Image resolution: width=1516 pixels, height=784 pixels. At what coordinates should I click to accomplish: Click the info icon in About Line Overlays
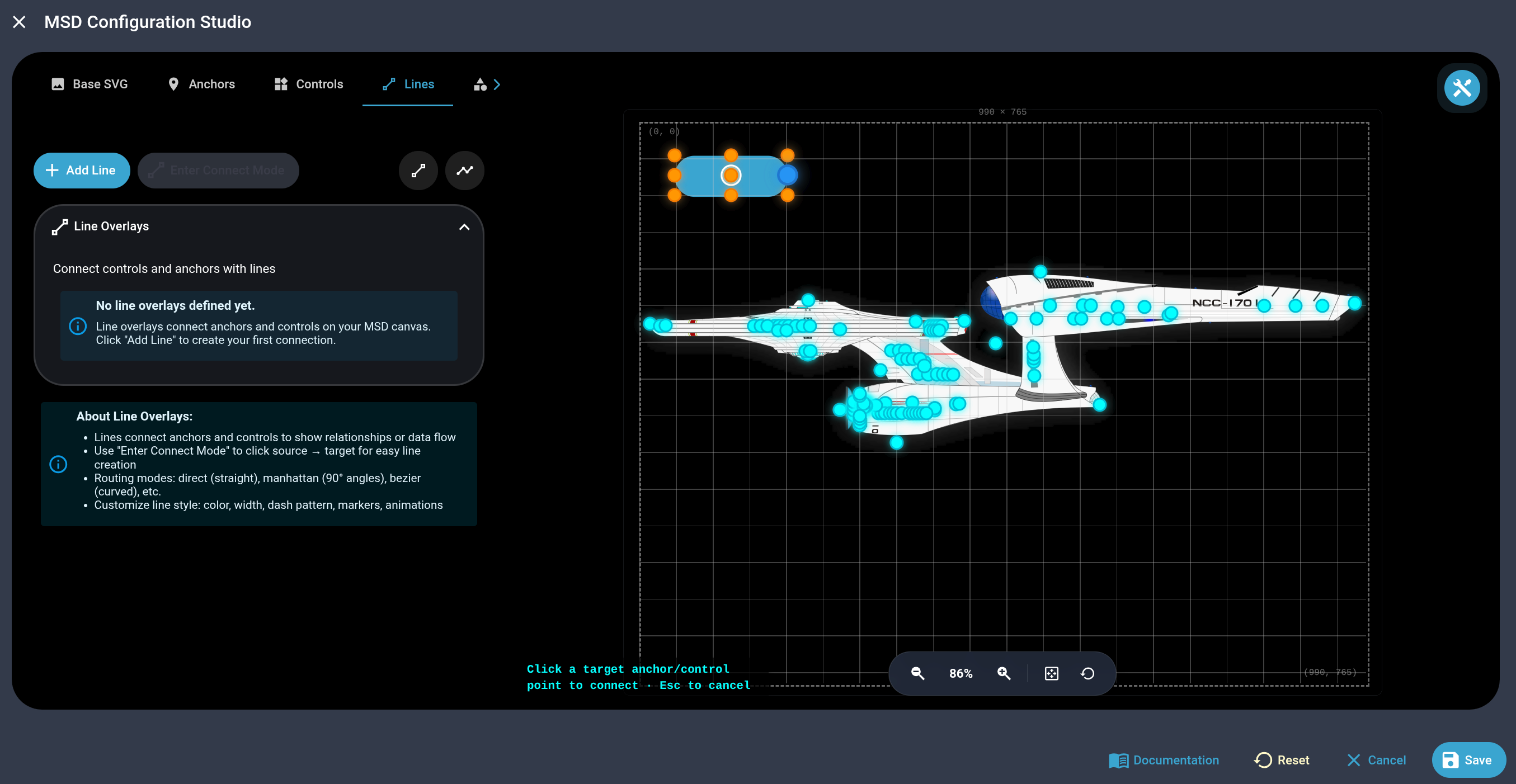(x=58, y=464)
